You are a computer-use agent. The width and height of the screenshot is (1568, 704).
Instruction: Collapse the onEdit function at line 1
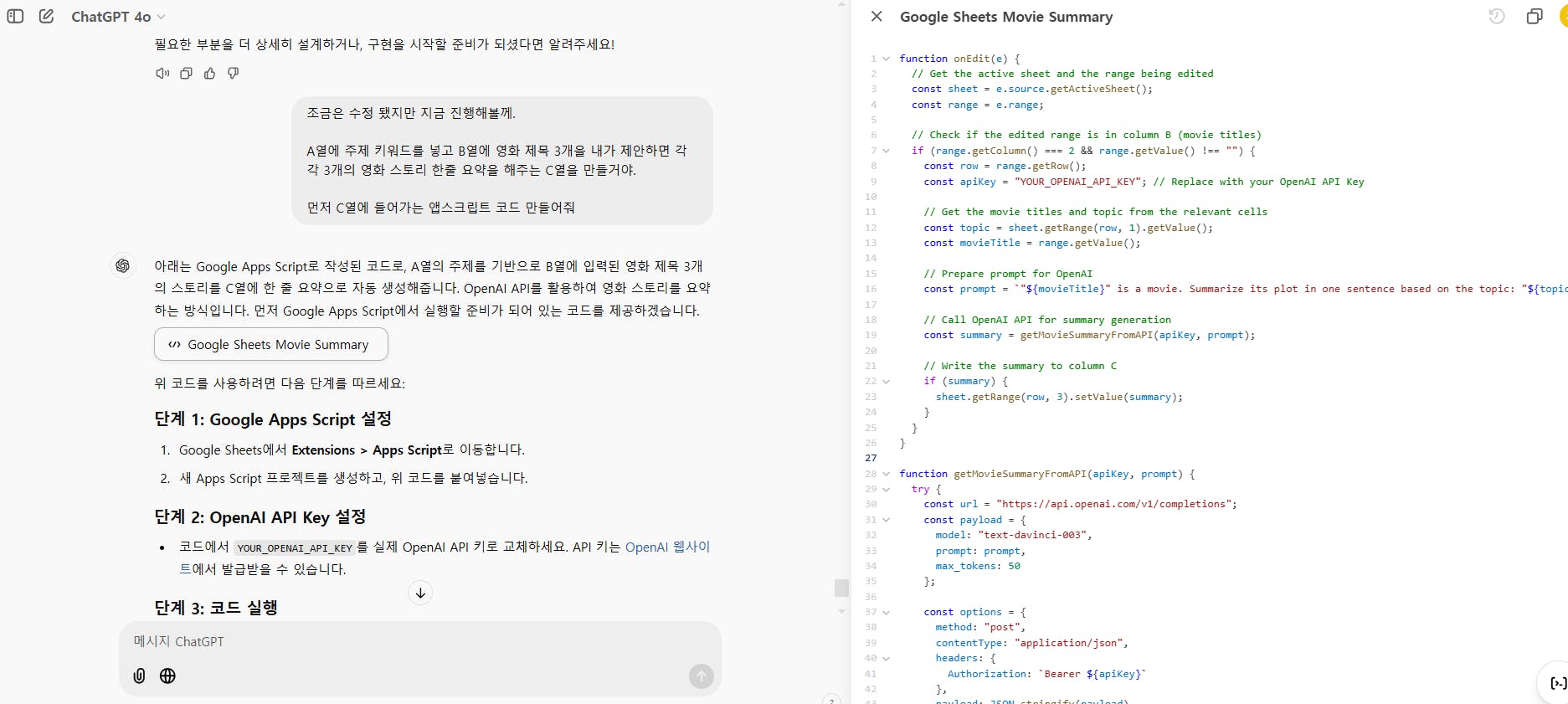tap(886, 59)
